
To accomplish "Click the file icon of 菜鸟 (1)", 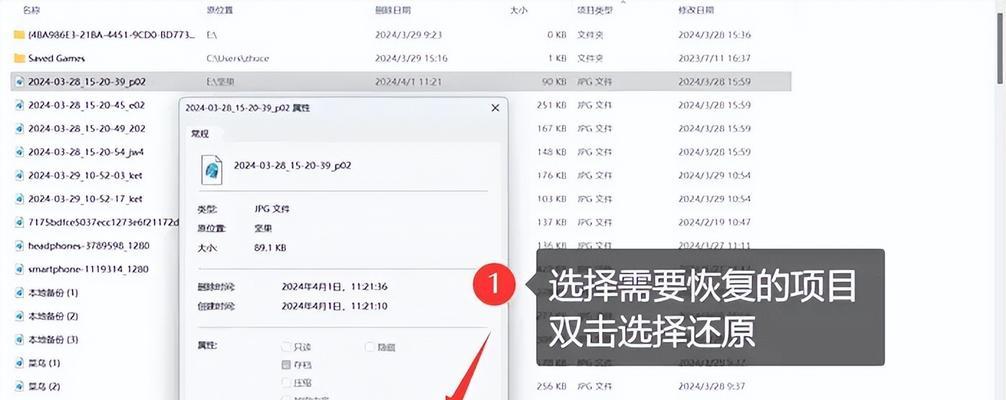I will tap(20, 363).
